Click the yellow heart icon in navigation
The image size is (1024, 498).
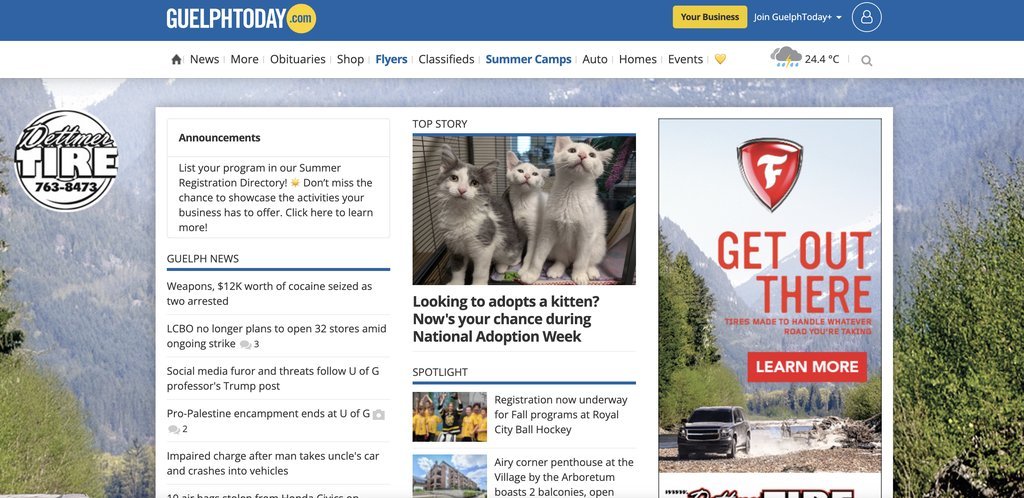tap(720, 59)
